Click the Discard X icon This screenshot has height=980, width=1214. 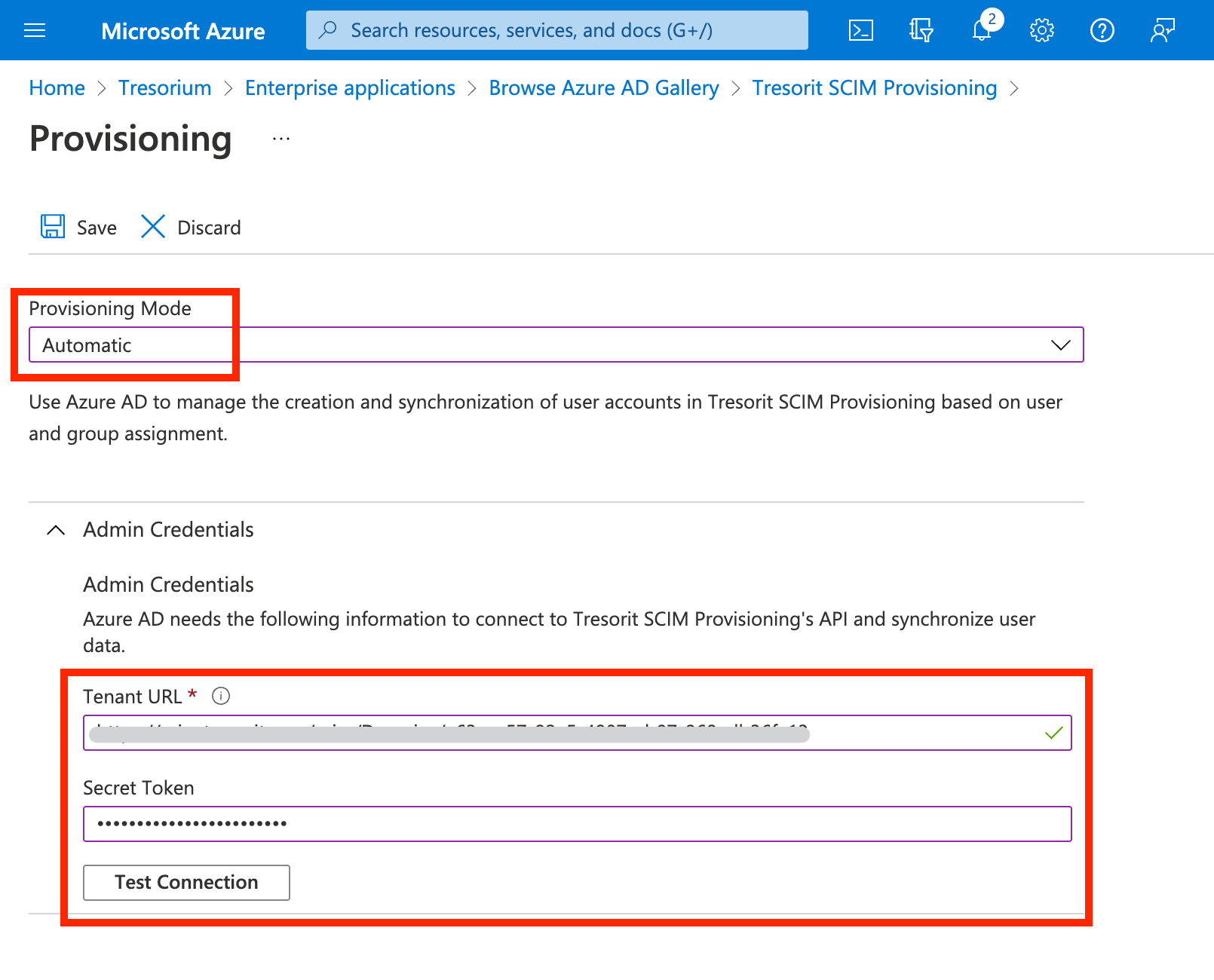point(152,226)
